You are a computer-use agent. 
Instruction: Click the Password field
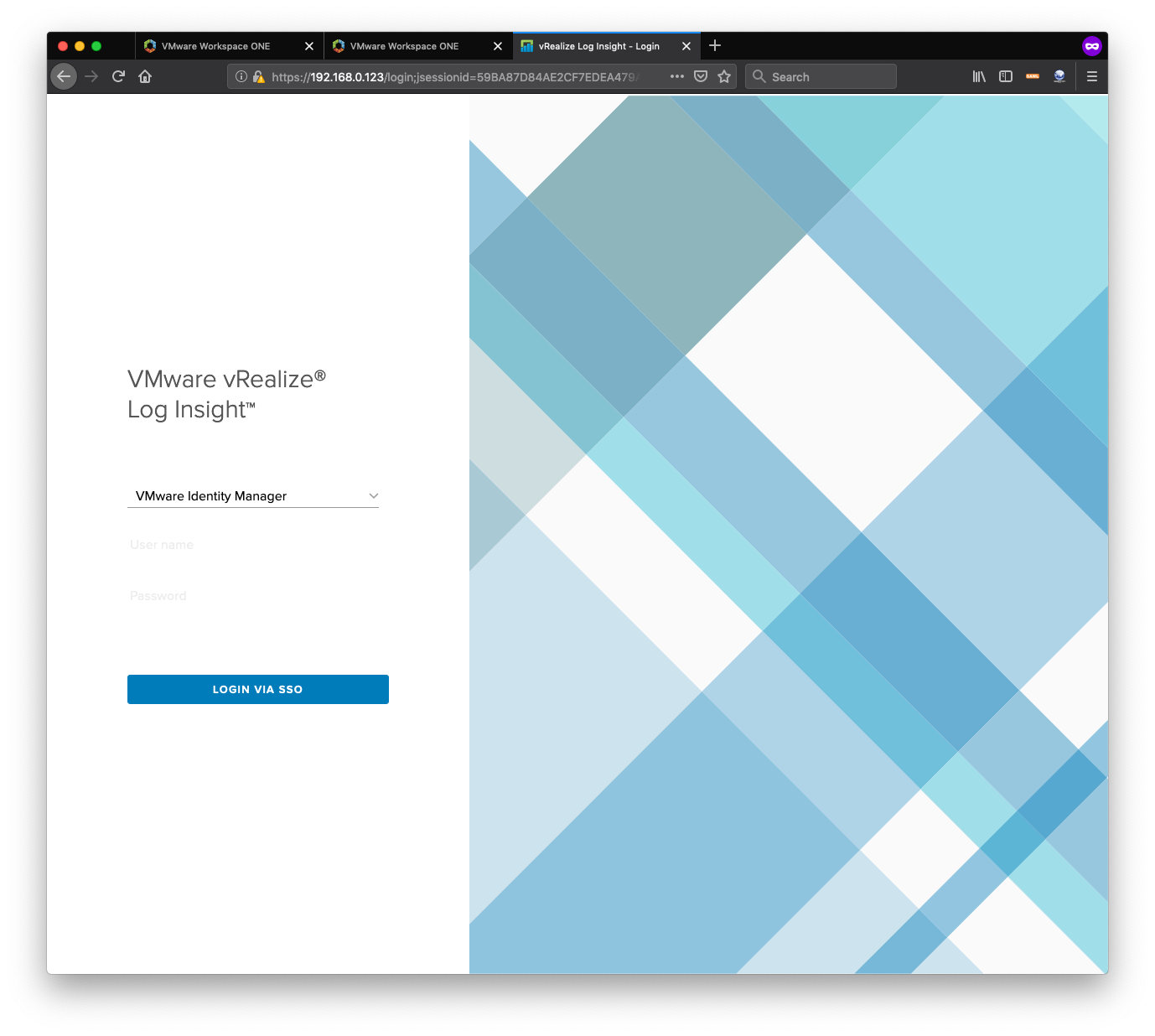click(253, 596)
